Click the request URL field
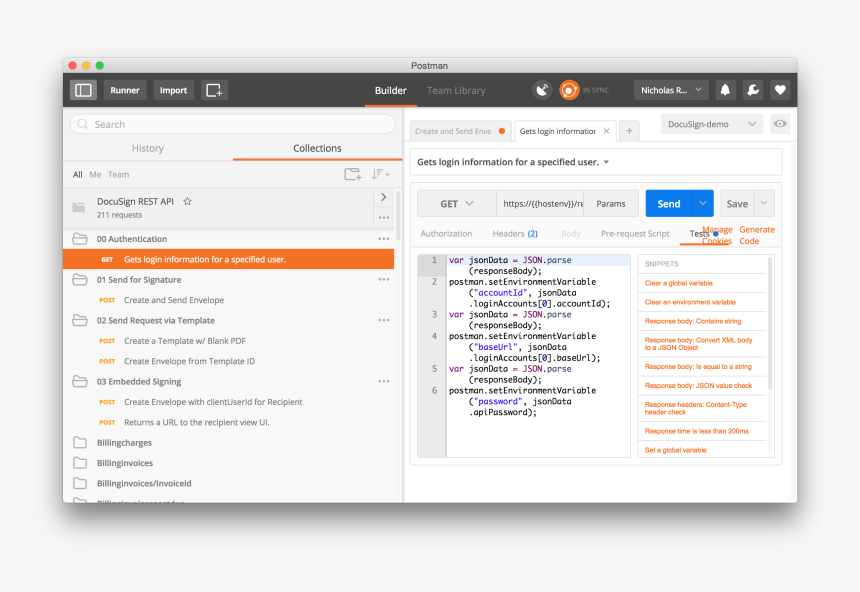This screenshot has width=860, height=592. click(540, 204)
